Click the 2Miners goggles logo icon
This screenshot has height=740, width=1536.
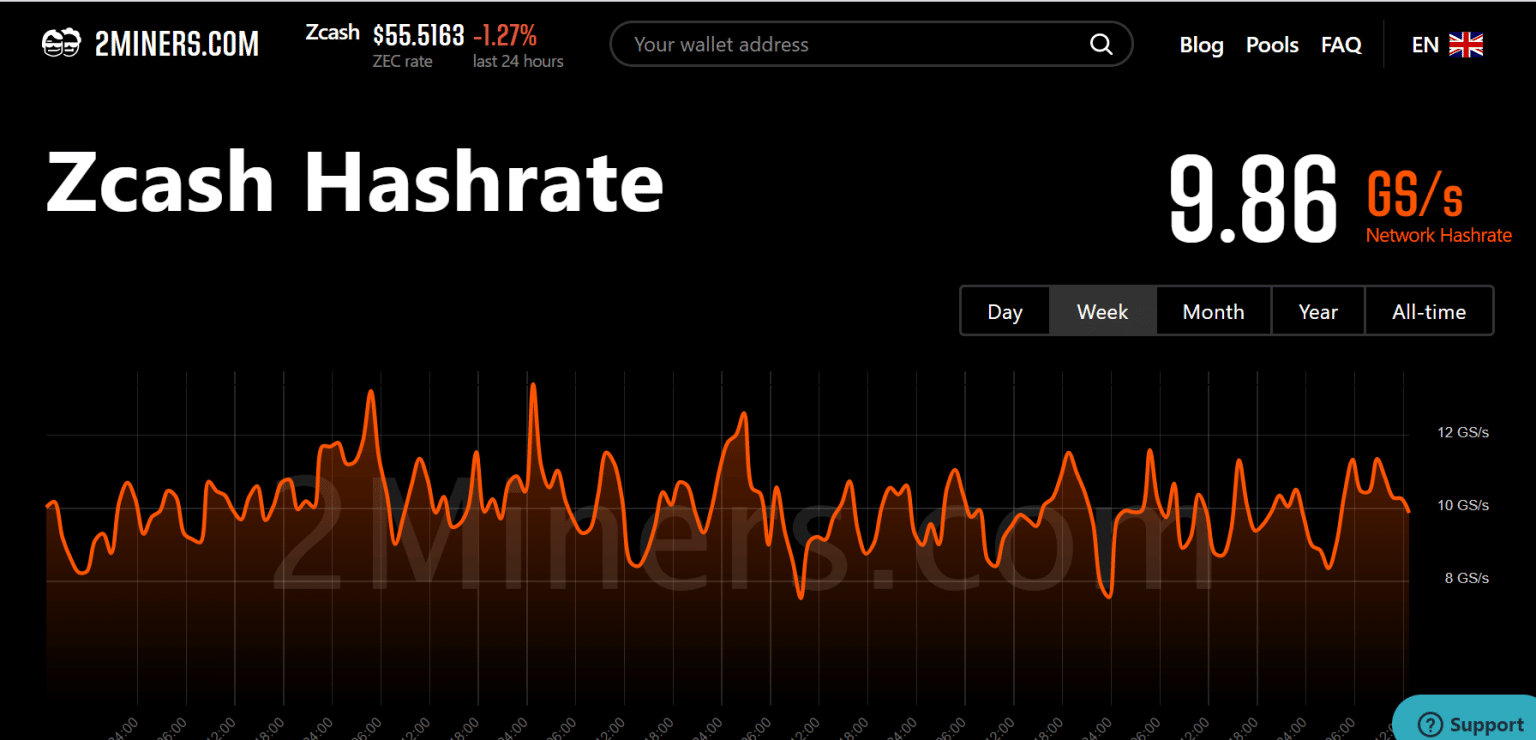click(61, 44)
